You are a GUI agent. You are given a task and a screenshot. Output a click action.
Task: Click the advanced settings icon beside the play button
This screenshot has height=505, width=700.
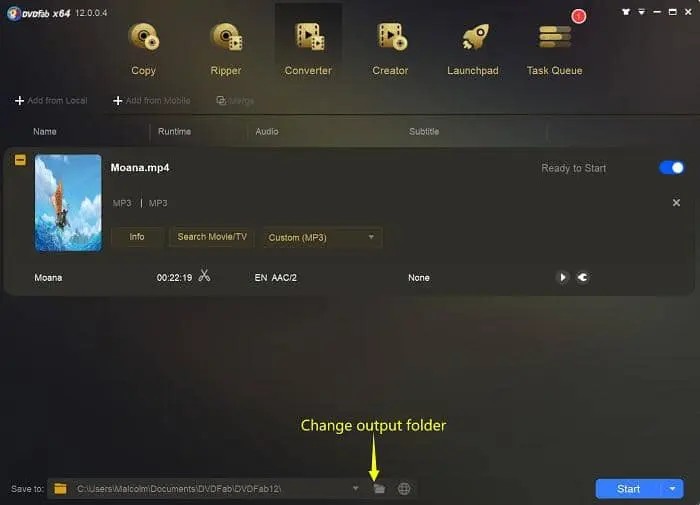click(x=583, y=277)
